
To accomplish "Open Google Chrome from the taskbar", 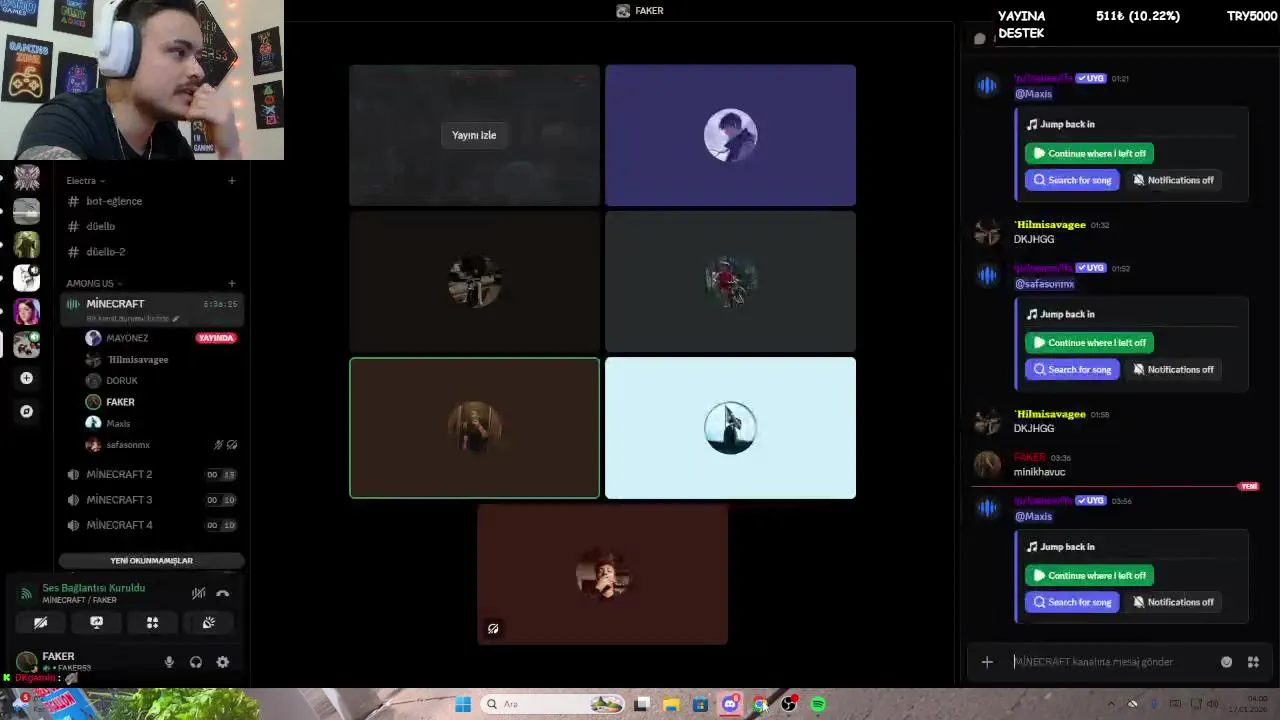I will coord(759,704).
